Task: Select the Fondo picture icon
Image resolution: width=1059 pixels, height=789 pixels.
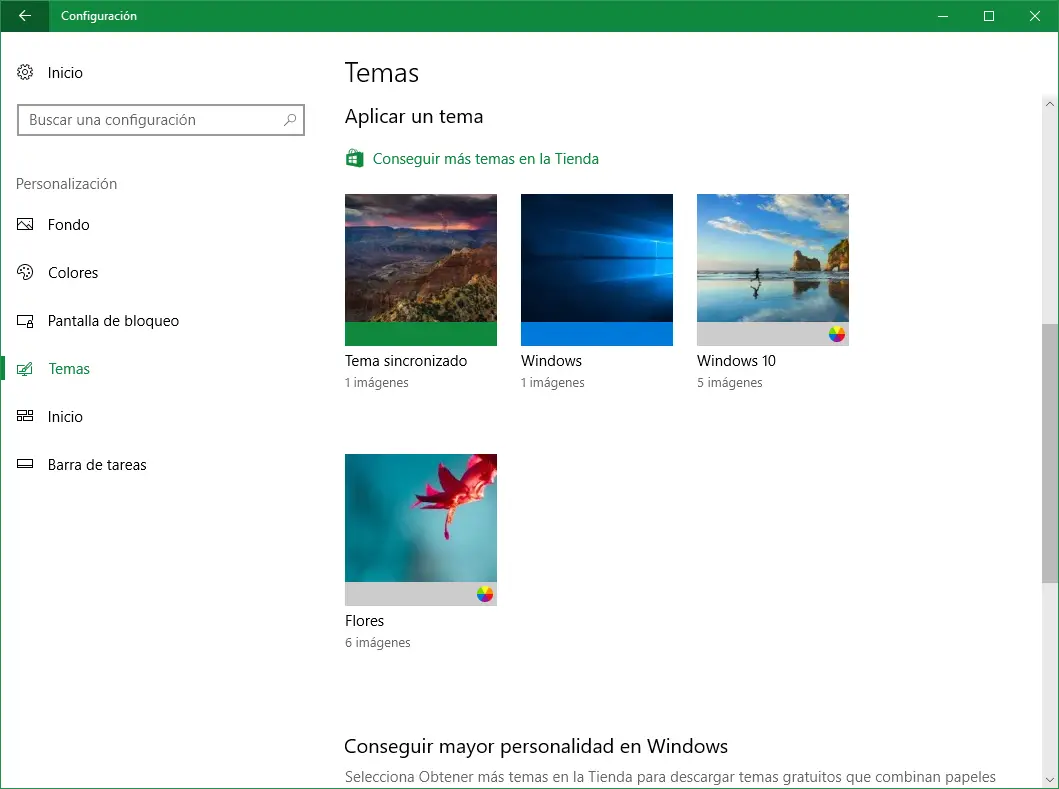Action: pyautogui.click(x=25, y=224)
